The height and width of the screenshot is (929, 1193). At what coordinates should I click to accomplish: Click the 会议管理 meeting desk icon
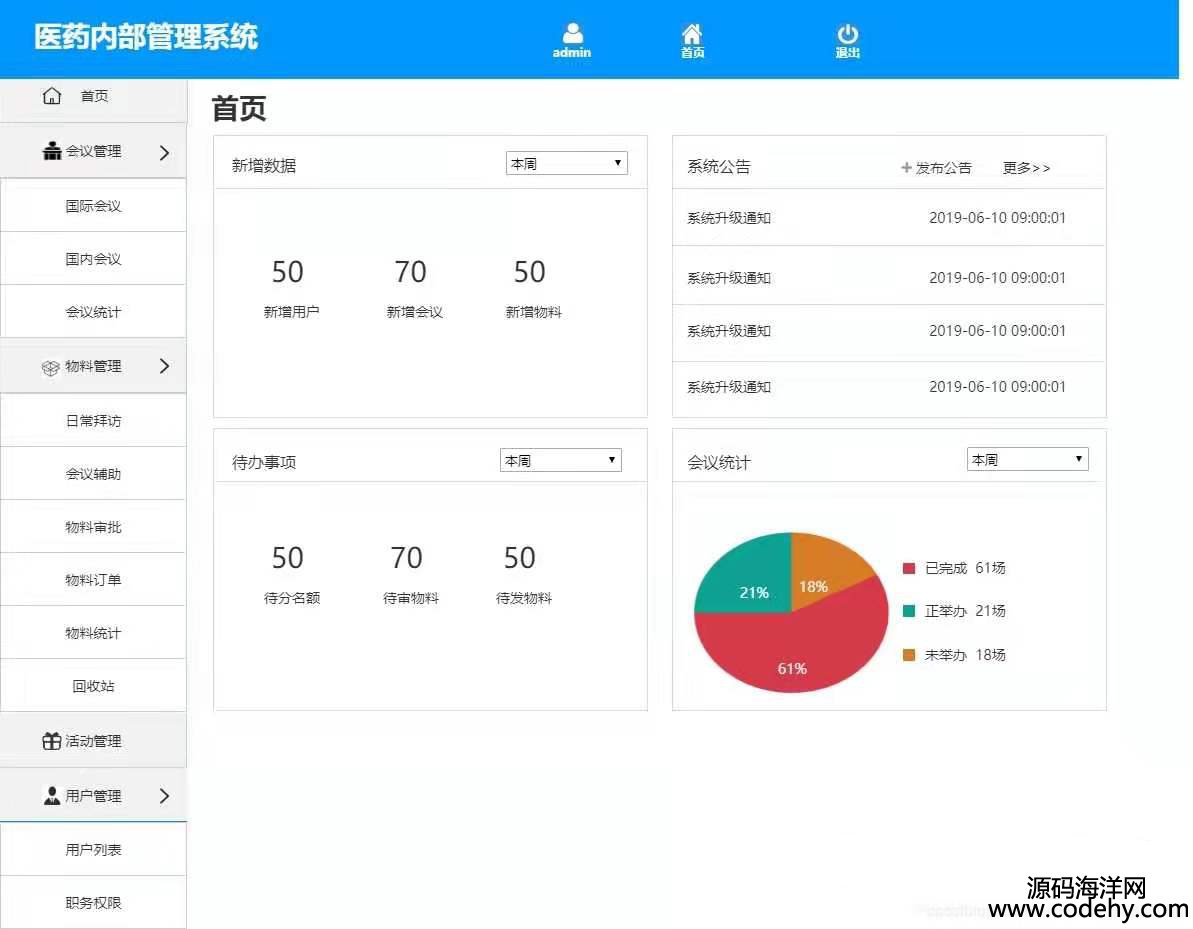pos(52,151)
